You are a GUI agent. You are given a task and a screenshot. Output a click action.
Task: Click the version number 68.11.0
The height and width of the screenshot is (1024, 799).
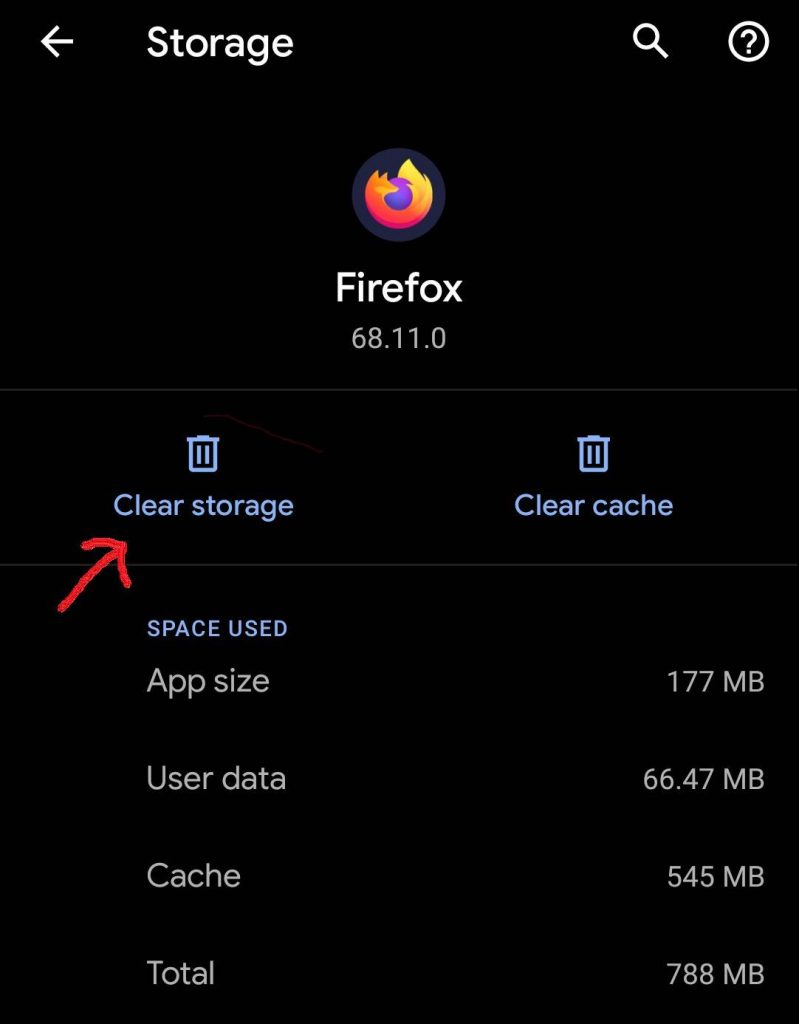[x=399, y=338]
